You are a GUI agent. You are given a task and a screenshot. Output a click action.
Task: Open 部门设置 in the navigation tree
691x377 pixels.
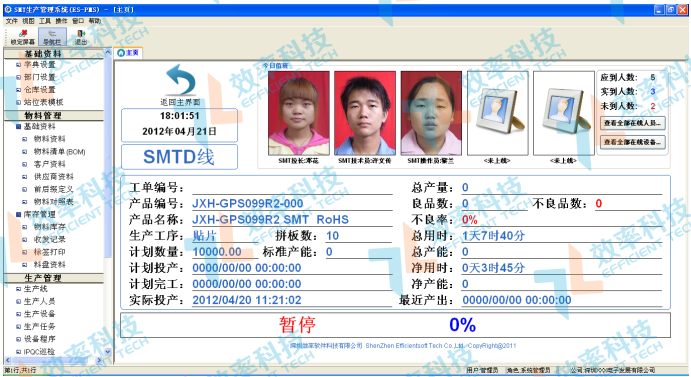coord(40,77)
